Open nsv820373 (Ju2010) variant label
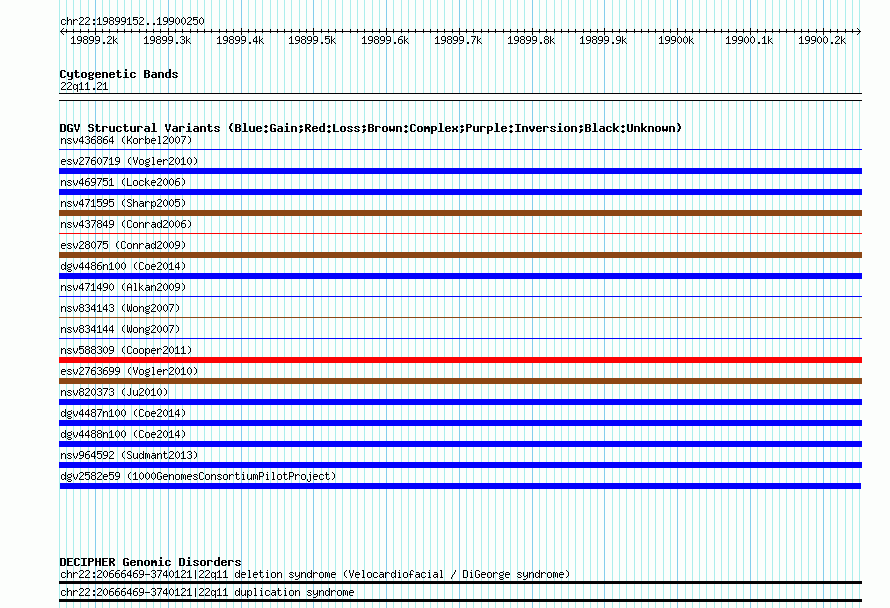 (114, 392)
